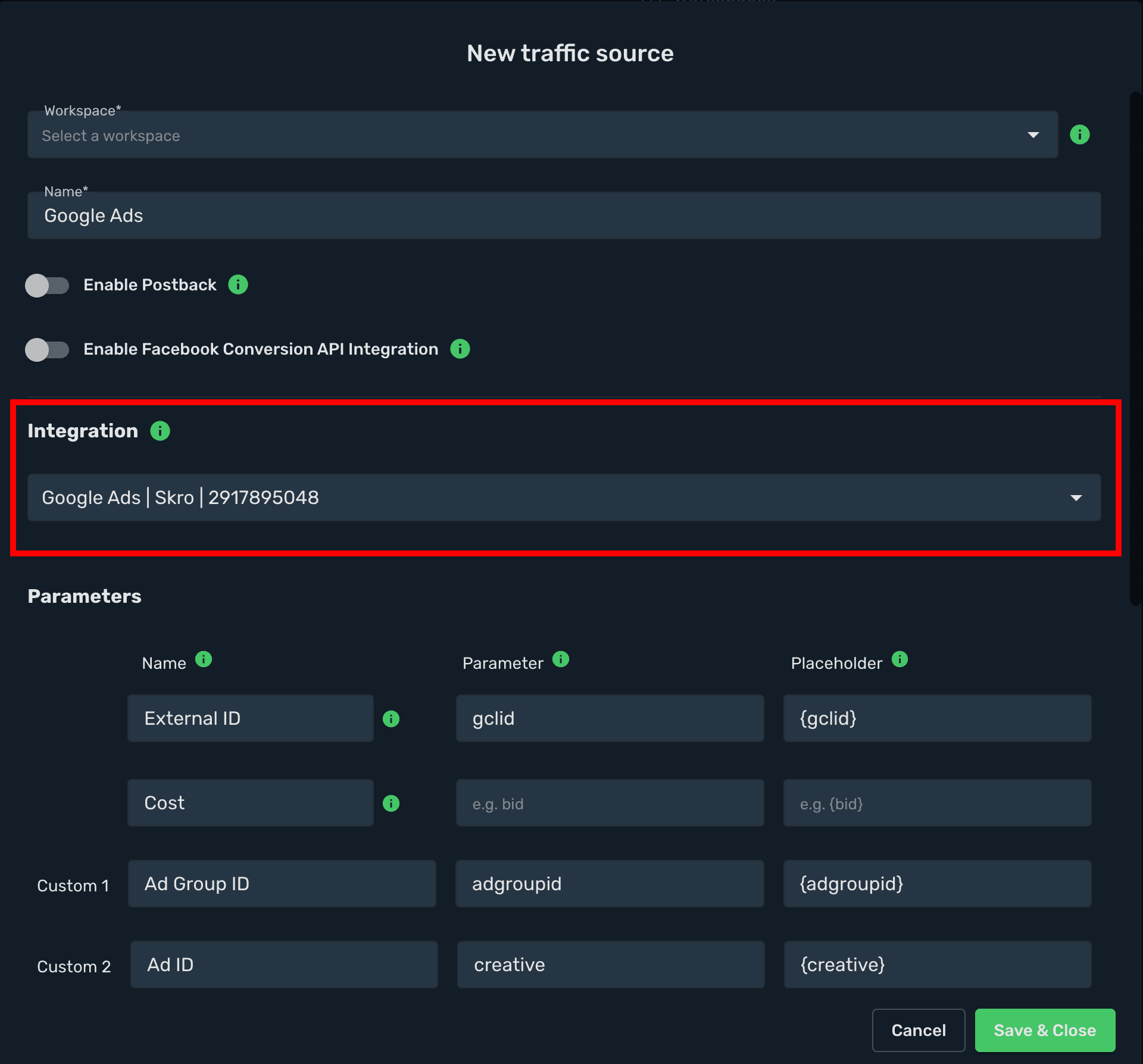Open the Workspace dropdown
This screenshot has height=1064, width=1143.
pyautogui.click(x=542, y=135)
